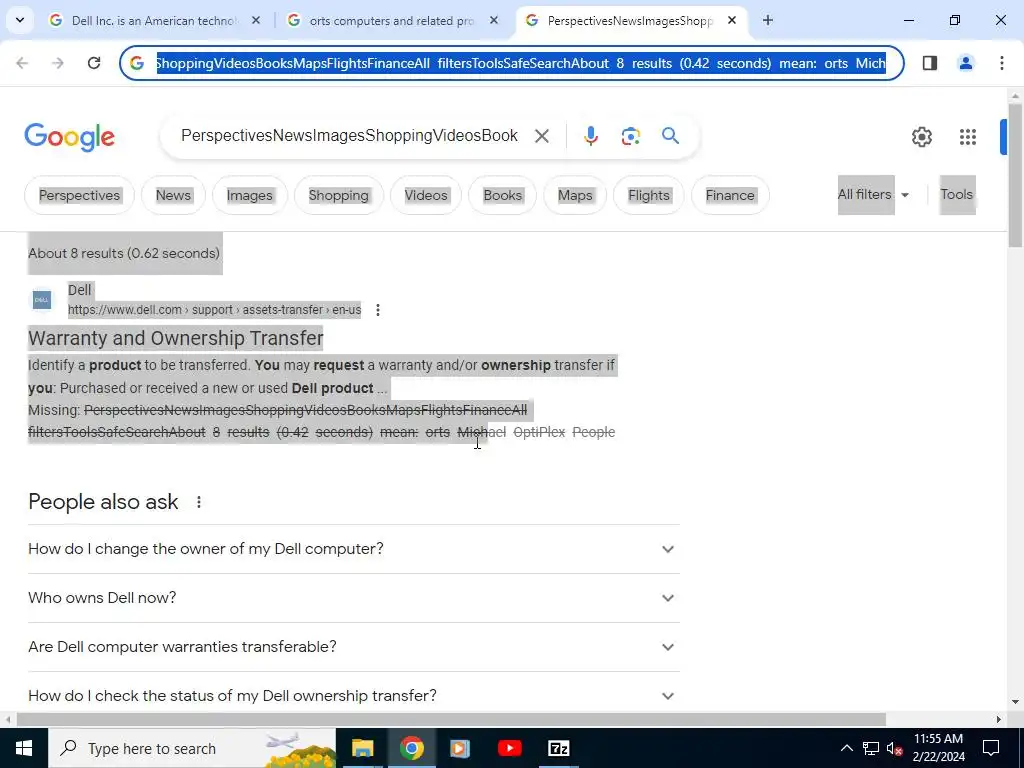Screen dimensions: 1024x768
Task: Open 7-Zip from the taskbar
Action: 558,748
